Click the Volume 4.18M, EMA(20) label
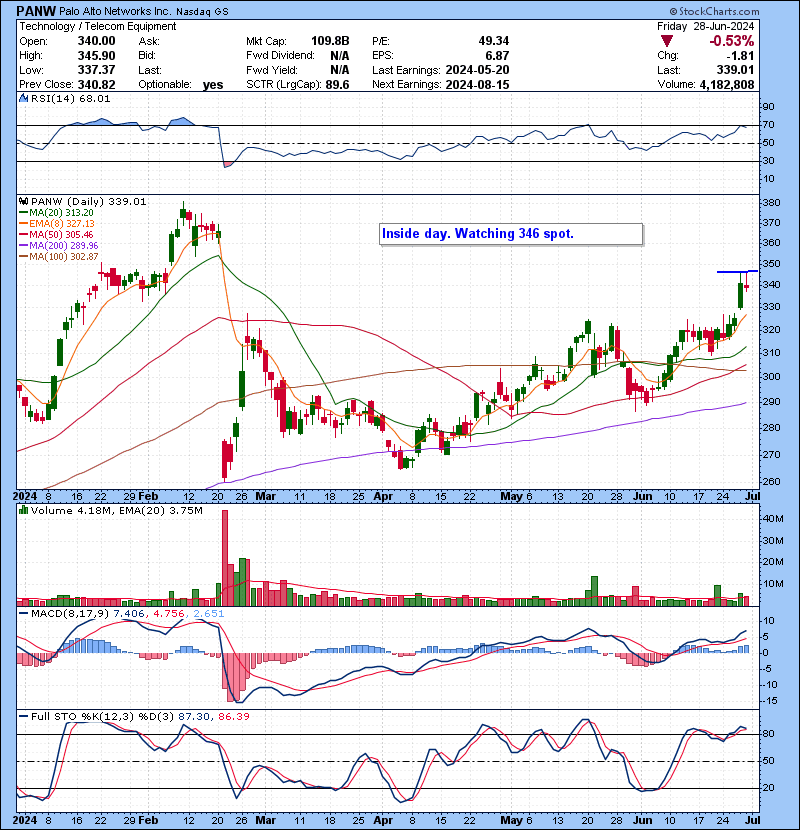 click(x=116, y=511)
